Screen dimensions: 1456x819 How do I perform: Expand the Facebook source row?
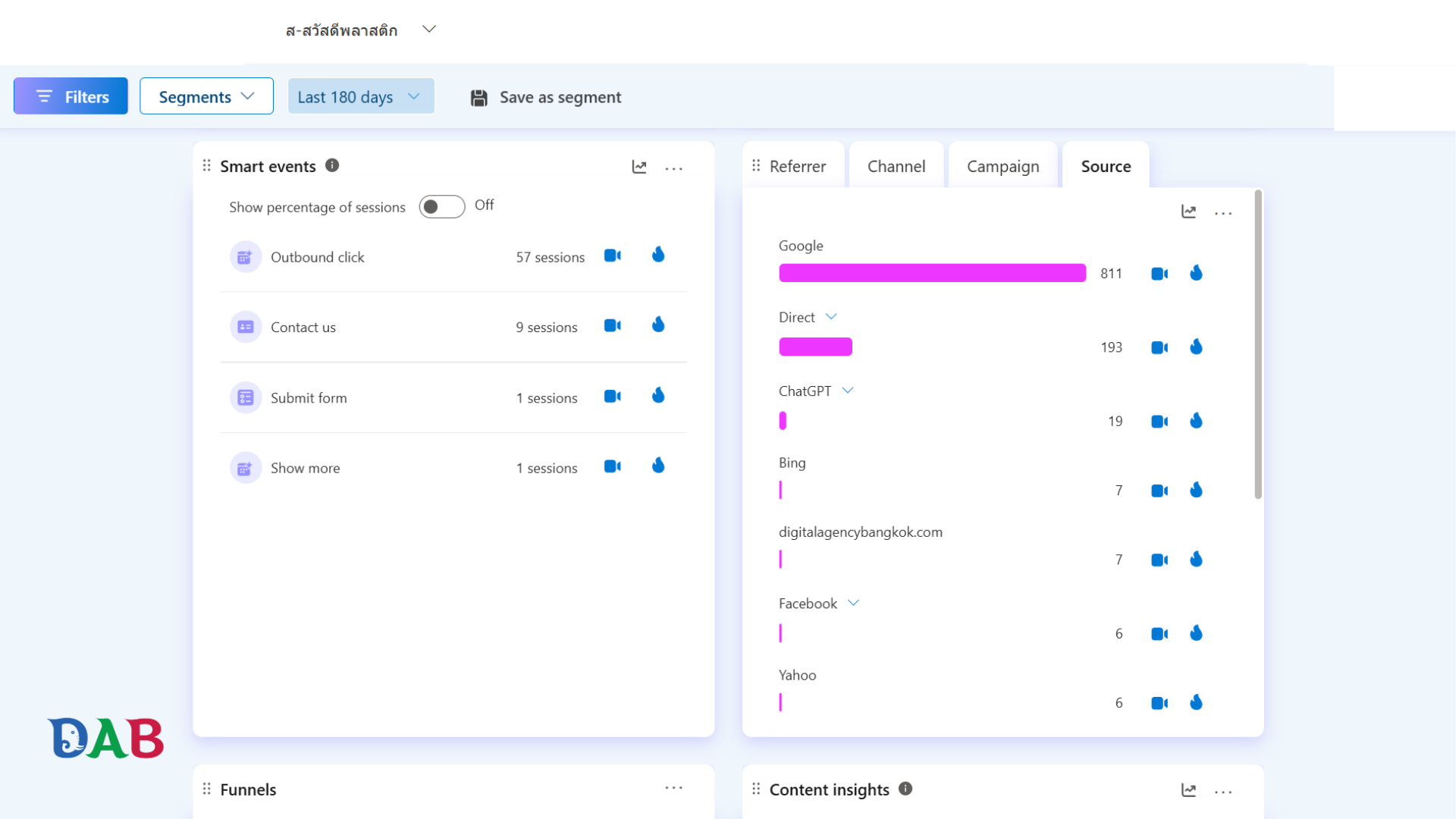tap(853, 603)
